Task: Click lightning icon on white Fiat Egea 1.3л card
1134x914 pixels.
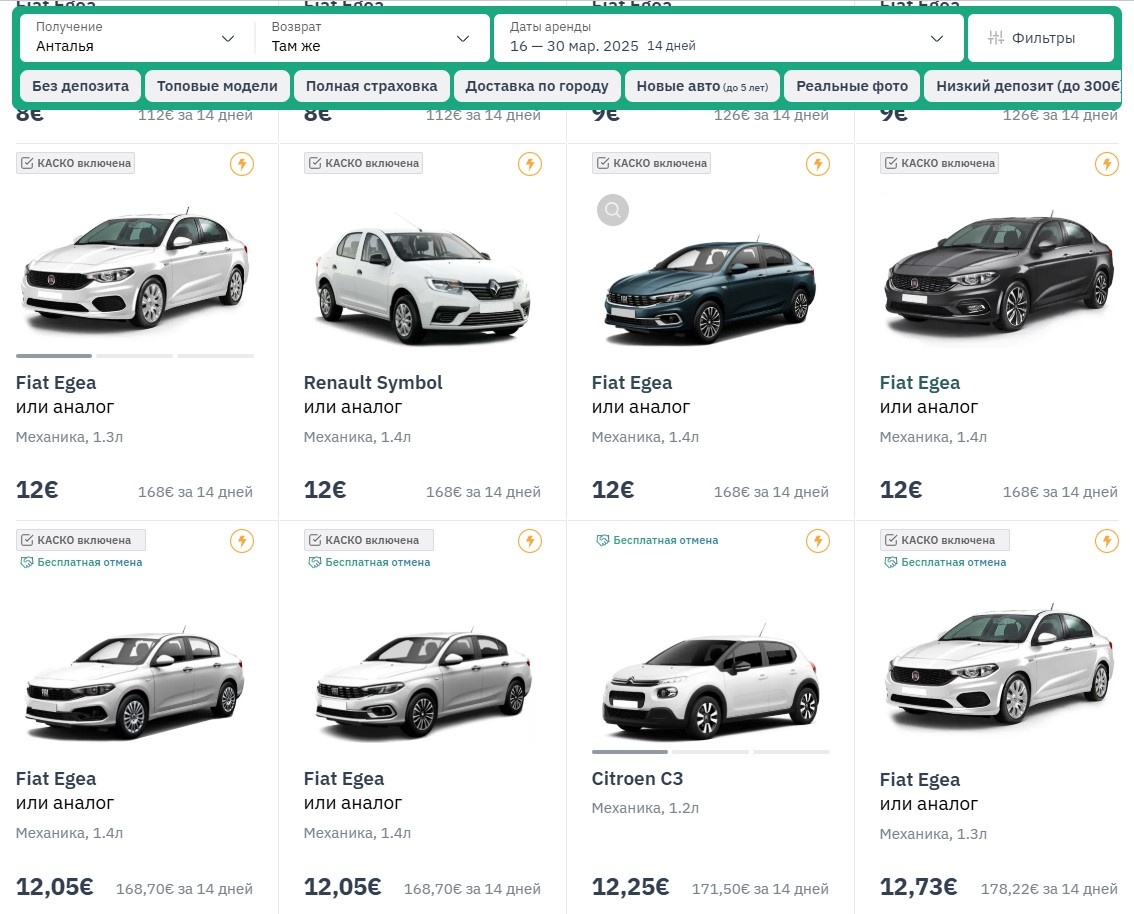Action: [242, 164]
